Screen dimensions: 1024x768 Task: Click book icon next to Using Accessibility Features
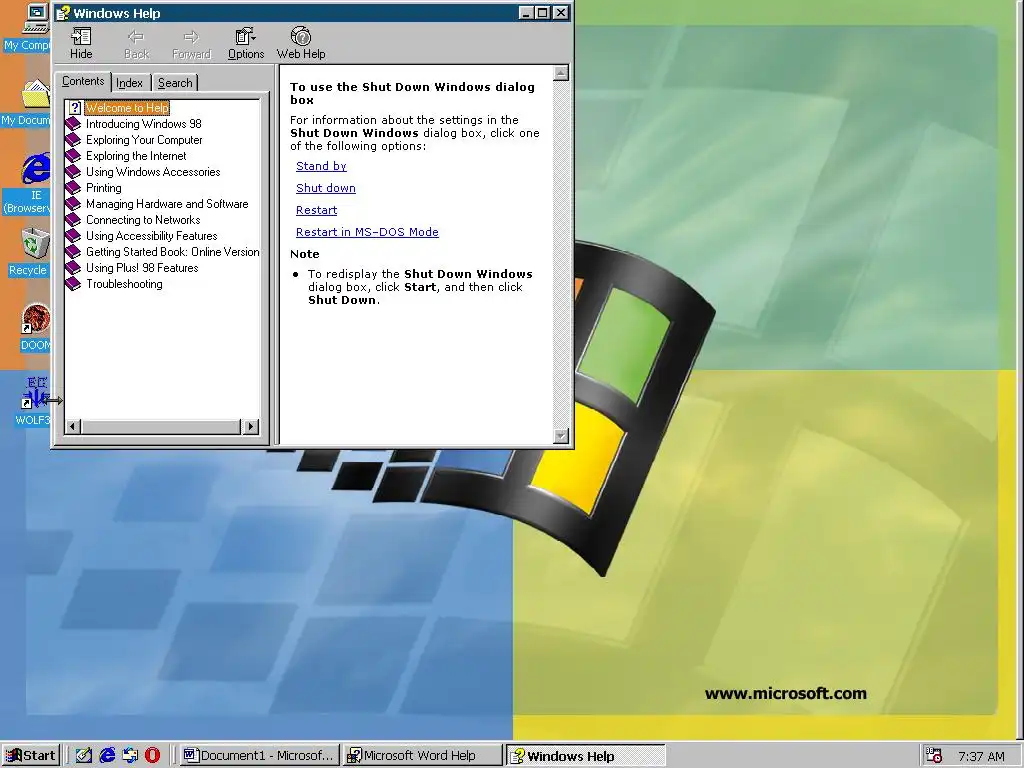pyautogui.click(x=73, y=236)
